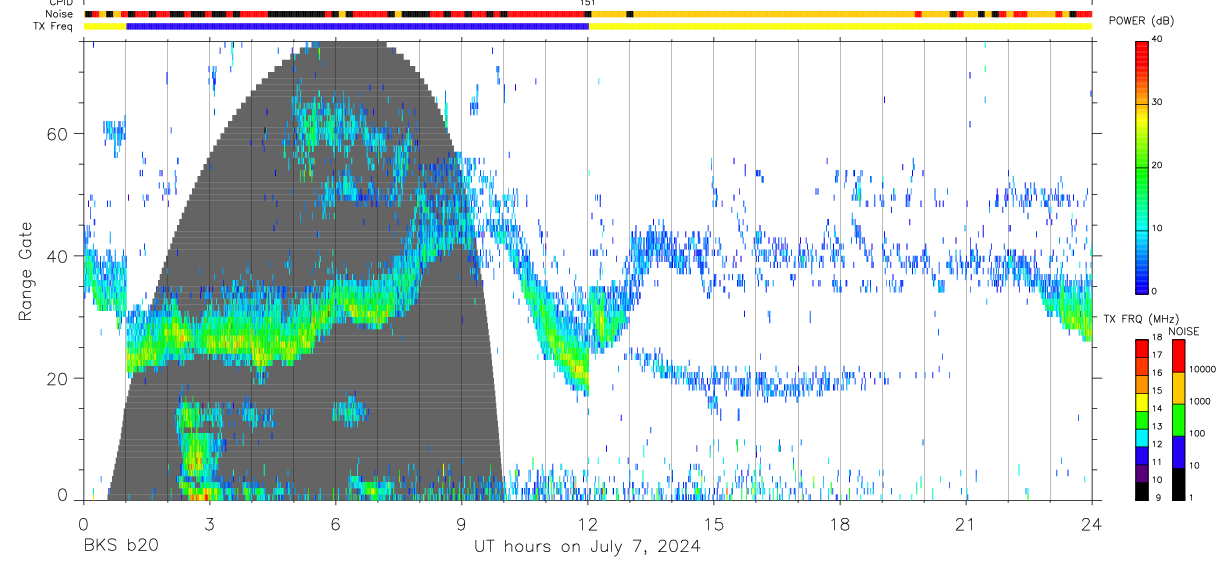Click the x-axis tick label 24
Image resolution: width=1228 pixels, height=567 pixels.
tap(1091, 523)
